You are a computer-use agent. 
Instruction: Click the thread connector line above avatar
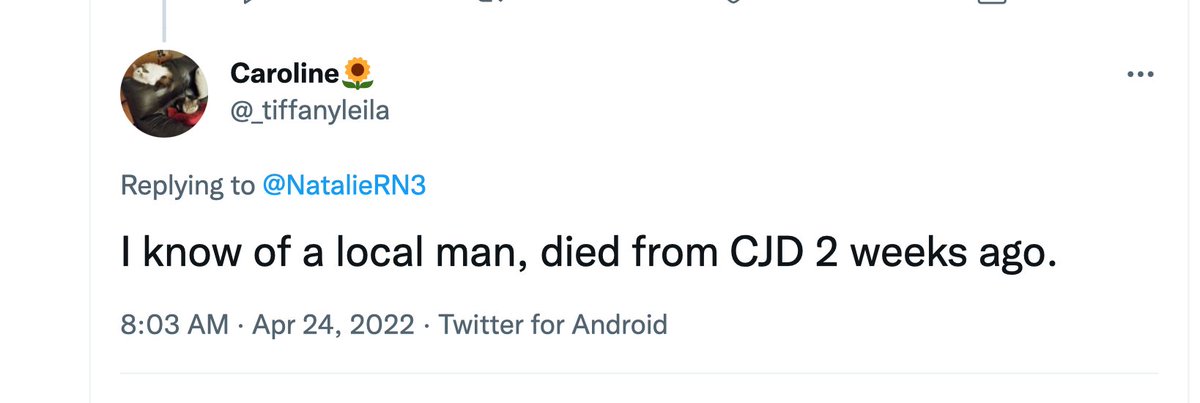pyautogui.click(x=164, y=18)
